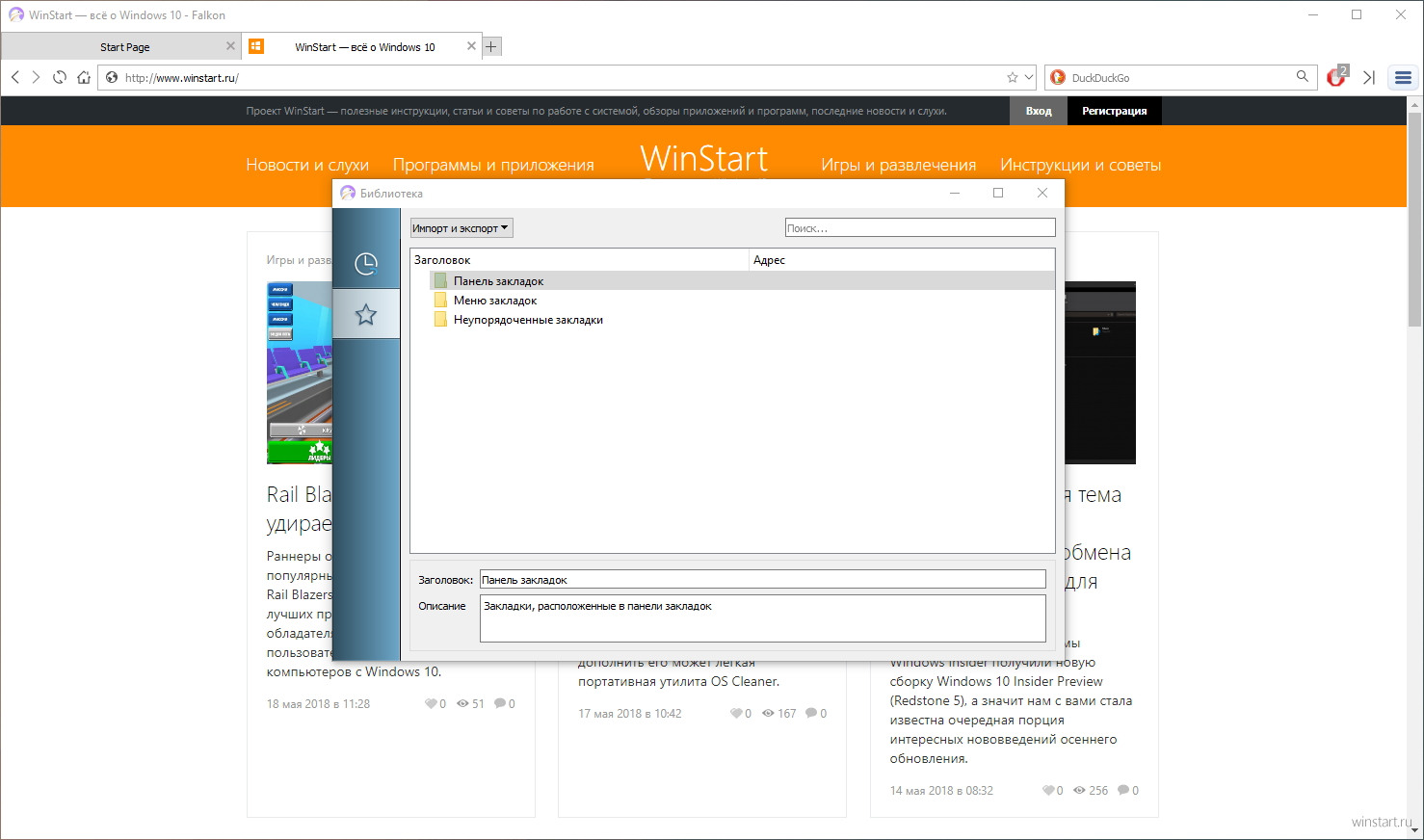The image size is (1424, 840).
Task: Reload the current page
Action: (60, 77)
